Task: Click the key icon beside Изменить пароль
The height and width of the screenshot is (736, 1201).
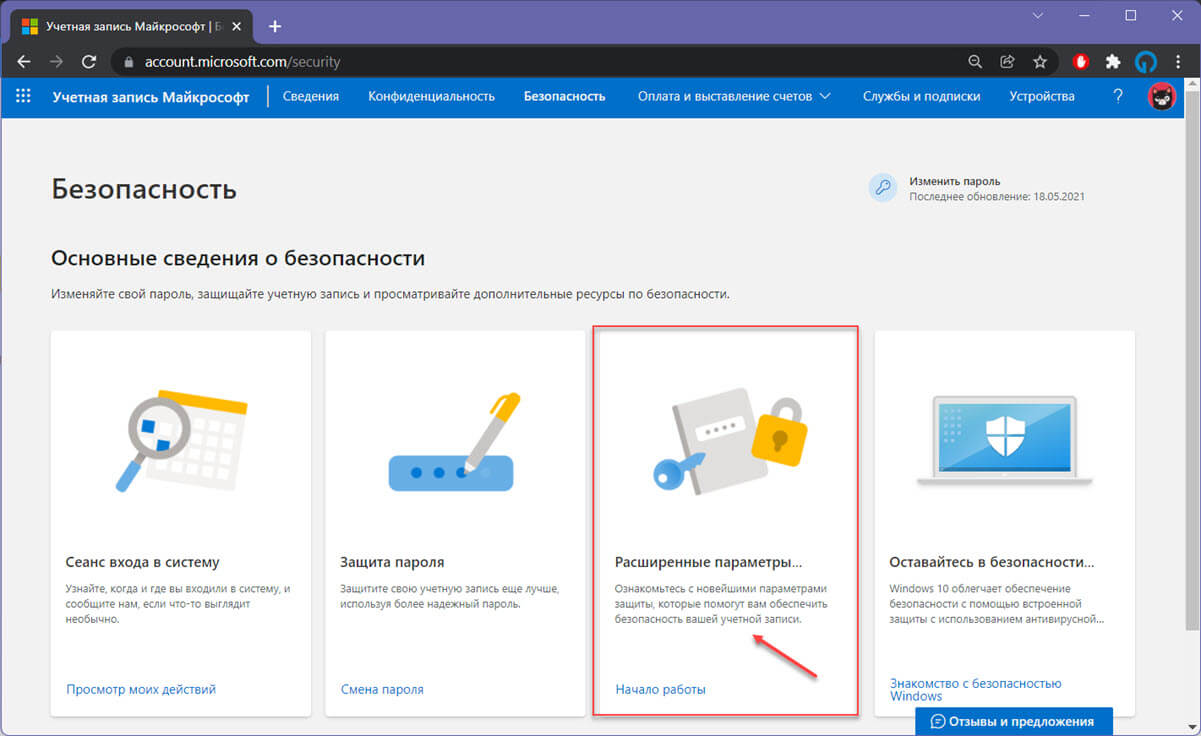Action: tap(882, 188)
